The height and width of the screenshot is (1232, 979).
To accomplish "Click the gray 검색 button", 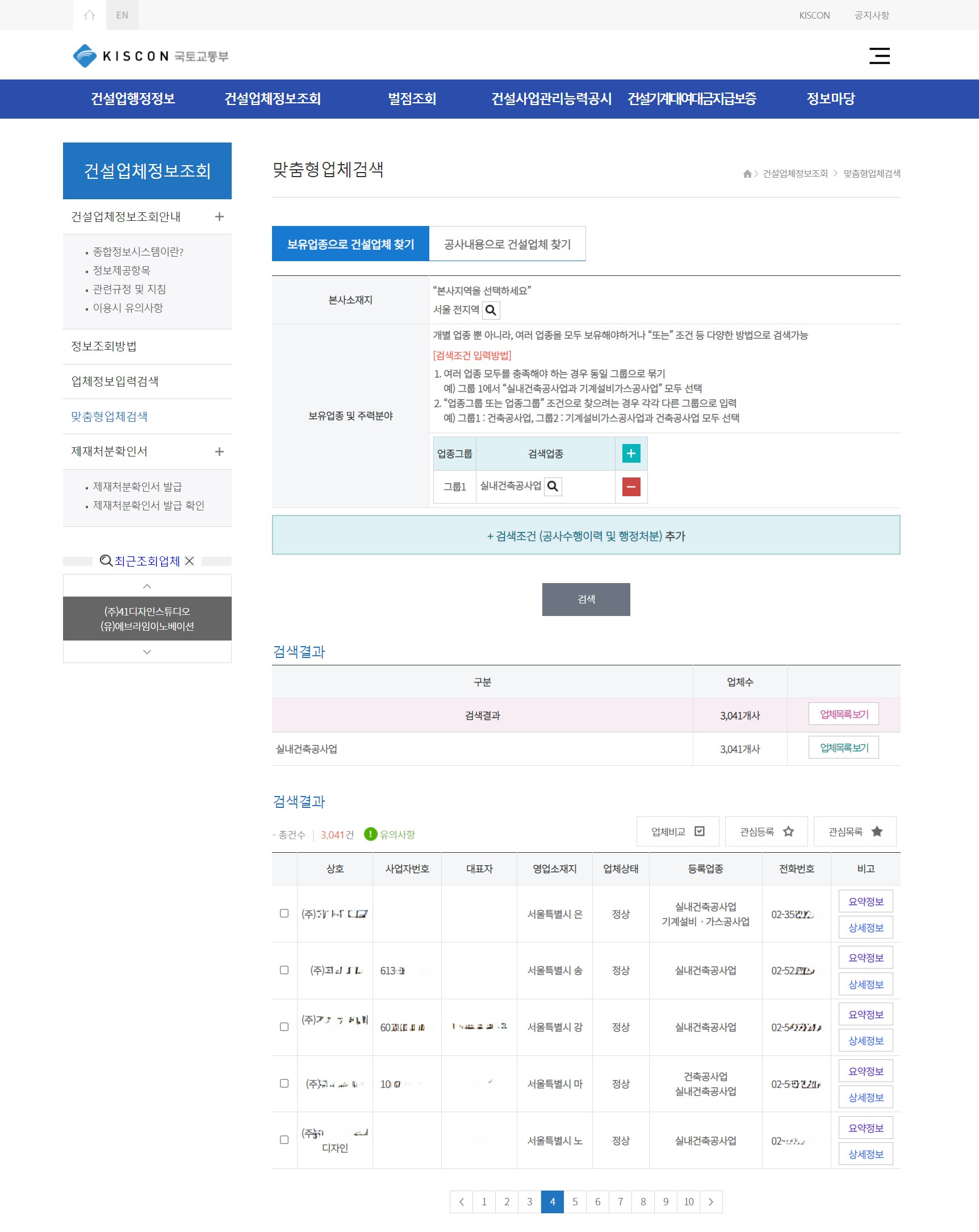I will [586, 600].
